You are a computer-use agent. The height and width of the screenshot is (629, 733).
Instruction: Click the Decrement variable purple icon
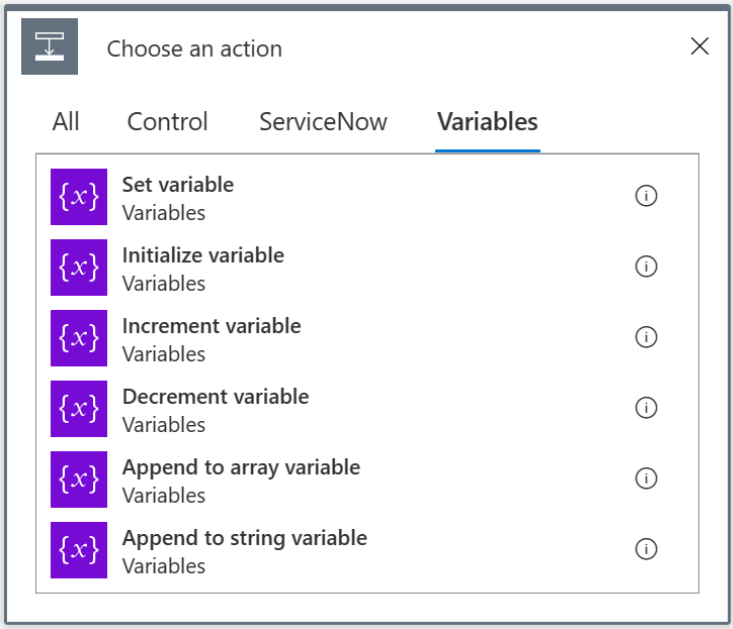pos(79,409)
